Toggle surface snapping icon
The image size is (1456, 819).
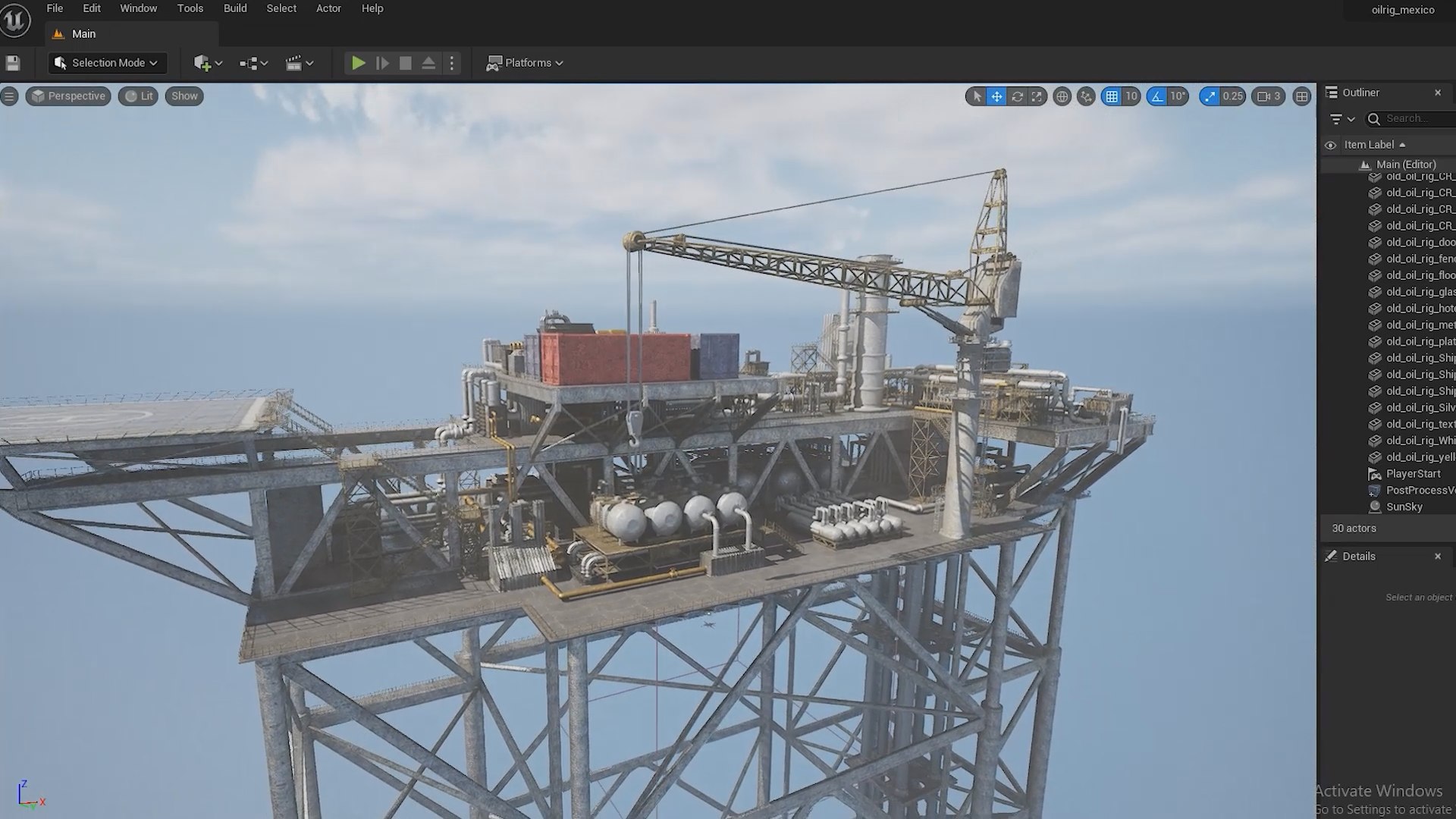click(x=1086, y=96)
